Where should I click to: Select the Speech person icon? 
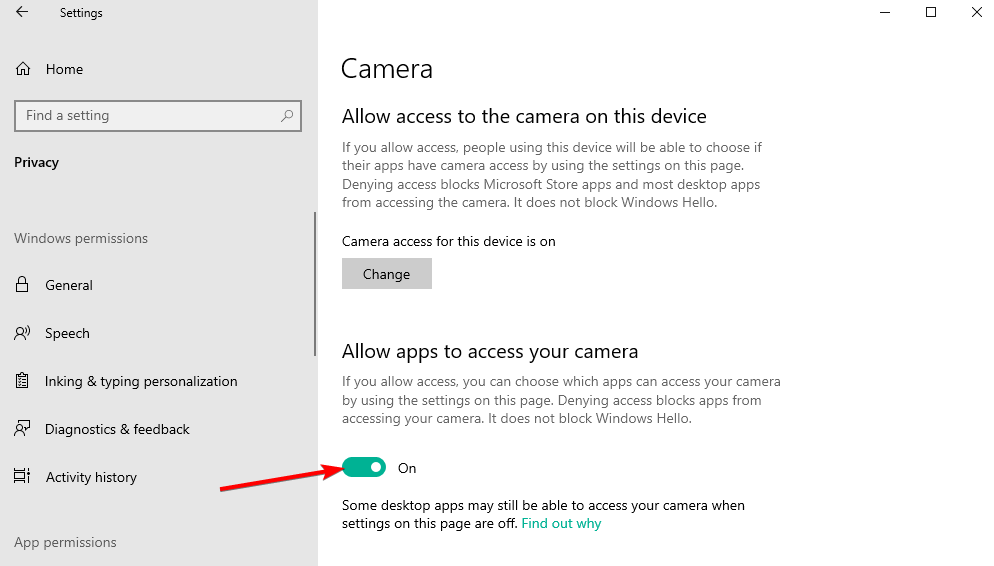pos(22,333)
